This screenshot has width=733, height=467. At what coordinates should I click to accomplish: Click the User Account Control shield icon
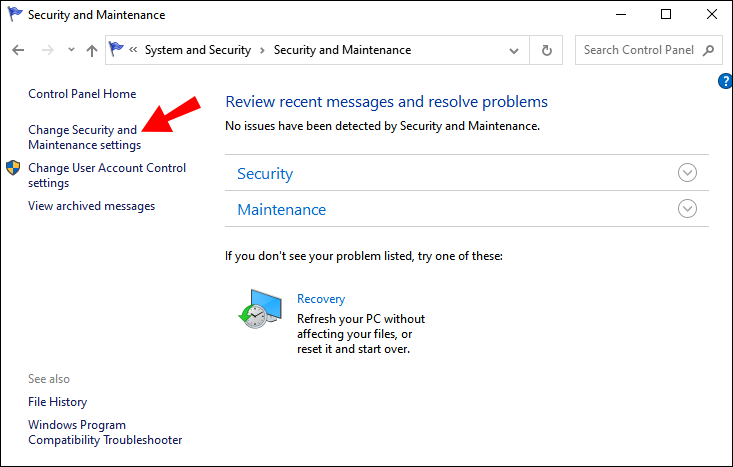click(13, 168)
